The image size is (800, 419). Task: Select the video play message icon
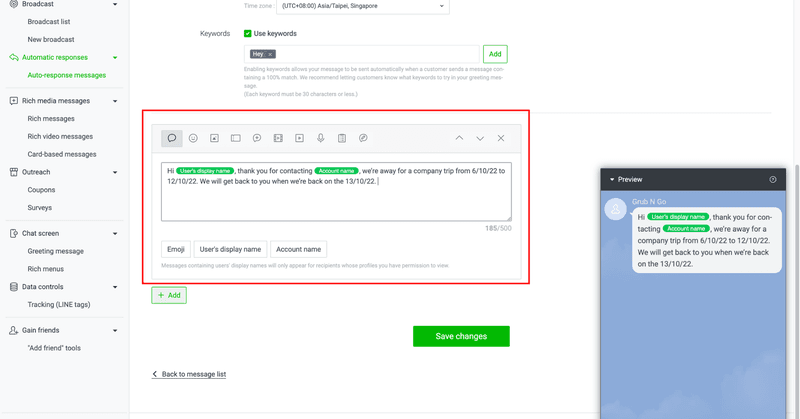point(299,138)
